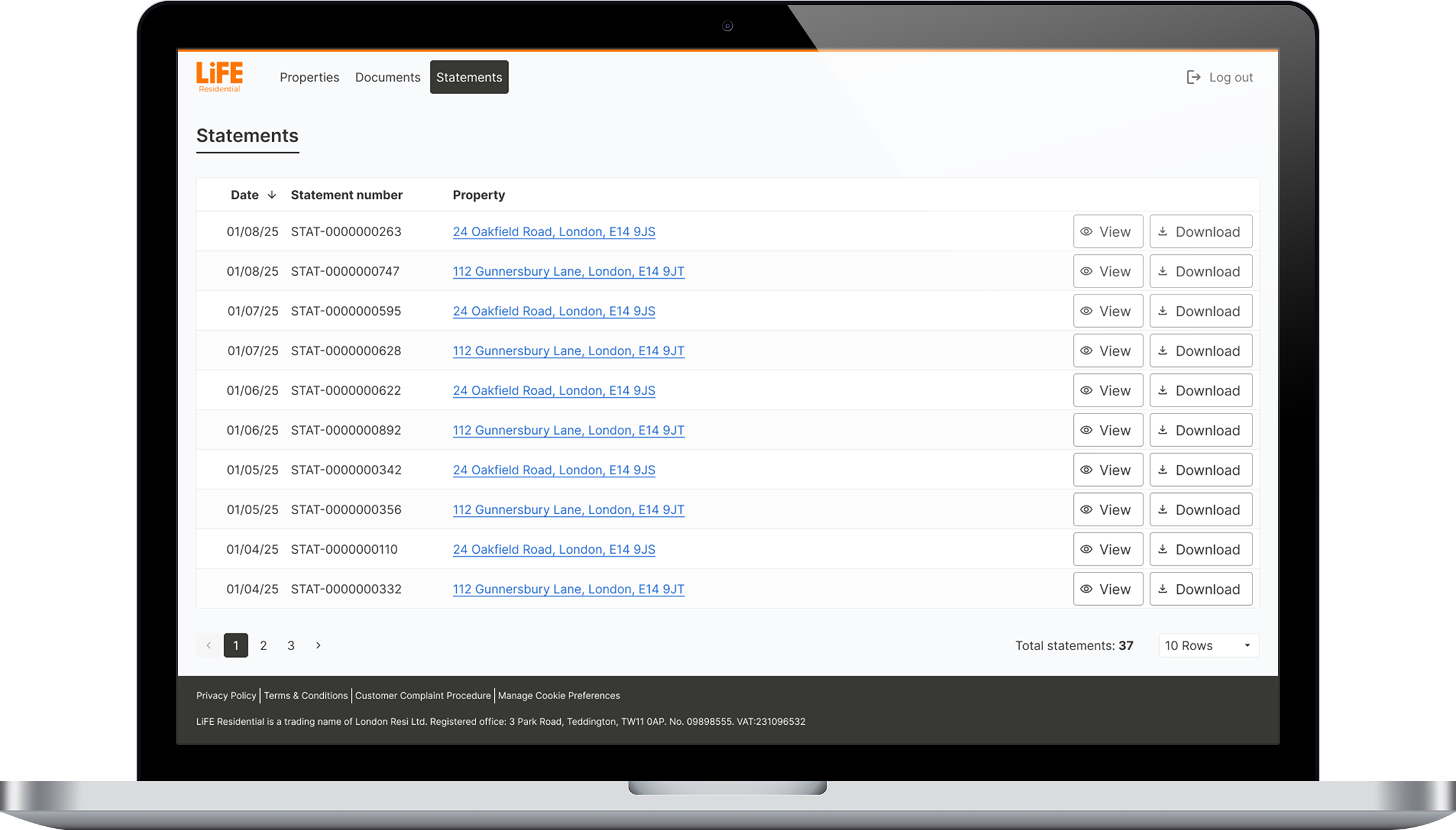Jump to page 3 of statements
Screen dimensions: 1456x830
click(291, 645)
